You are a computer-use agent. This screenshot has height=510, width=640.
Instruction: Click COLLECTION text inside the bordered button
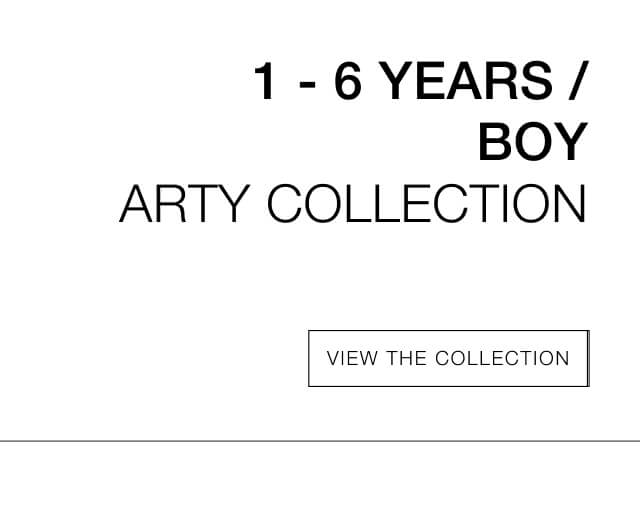pyautogui.click(x=502, y=358)
